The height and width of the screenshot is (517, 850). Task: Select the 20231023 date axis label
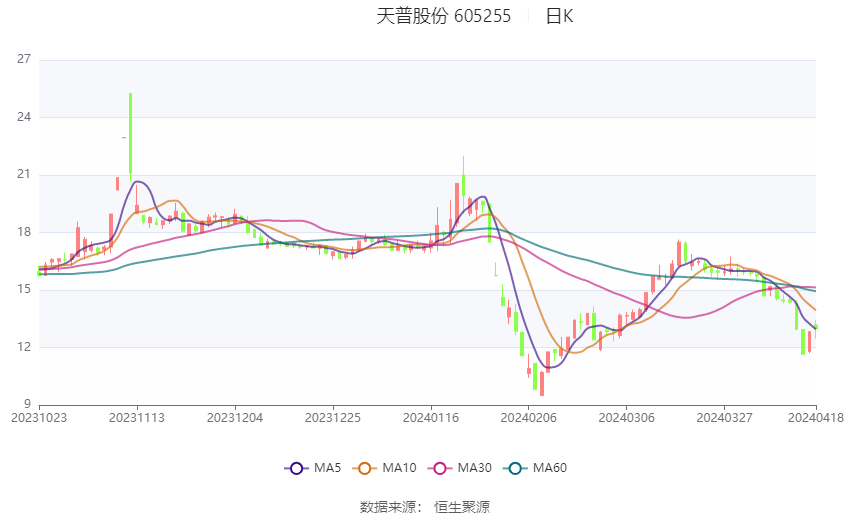tap(39, 418)
